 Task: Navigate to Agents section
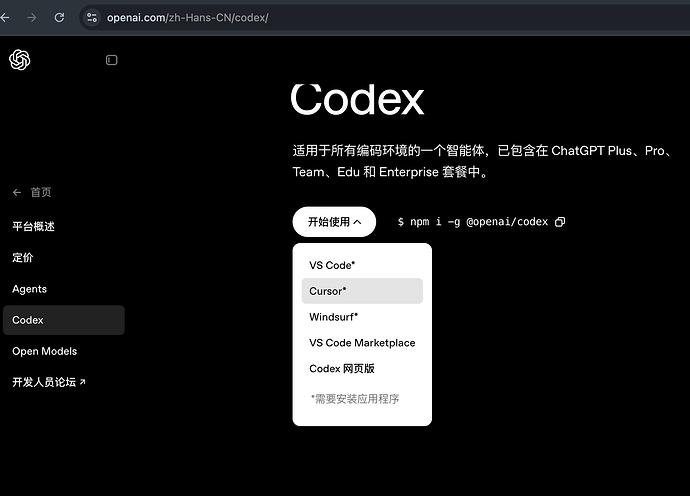pos(29,289)
